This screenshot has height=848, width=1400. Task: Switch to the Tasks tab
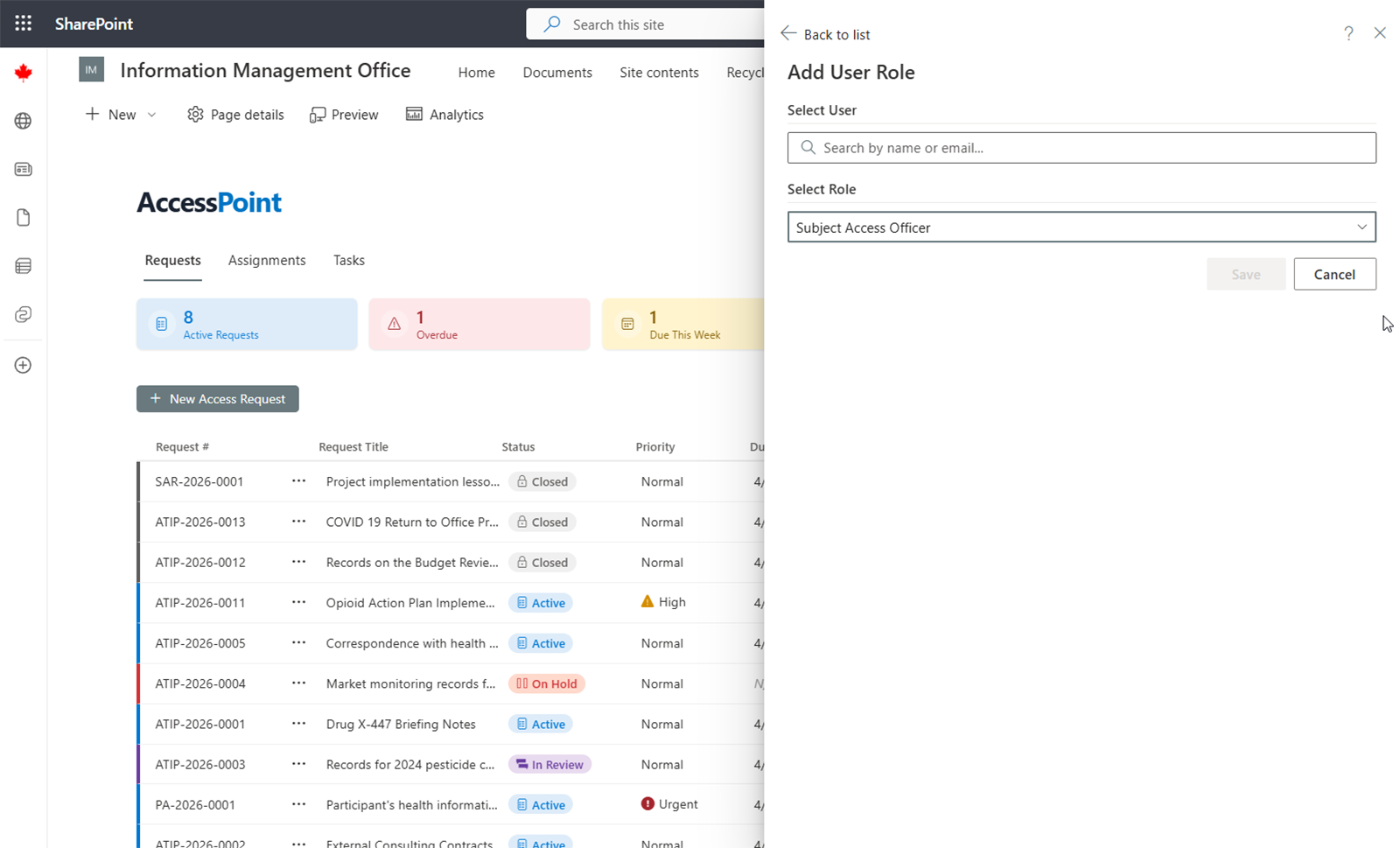pyautogui.click(x=348, y=260)
